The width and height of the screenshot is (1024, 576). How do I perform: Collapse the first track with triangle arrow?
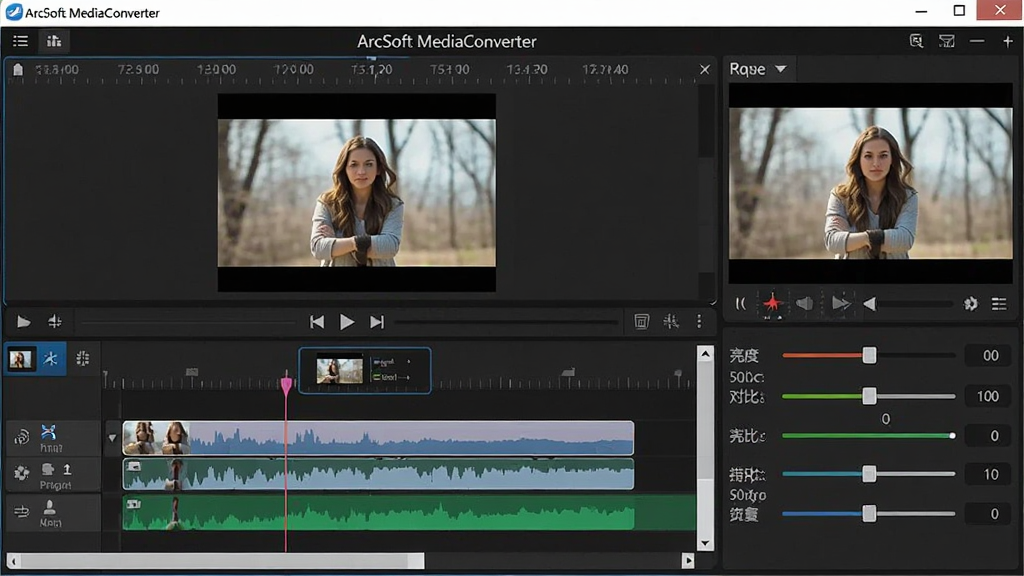coord(112,438)
